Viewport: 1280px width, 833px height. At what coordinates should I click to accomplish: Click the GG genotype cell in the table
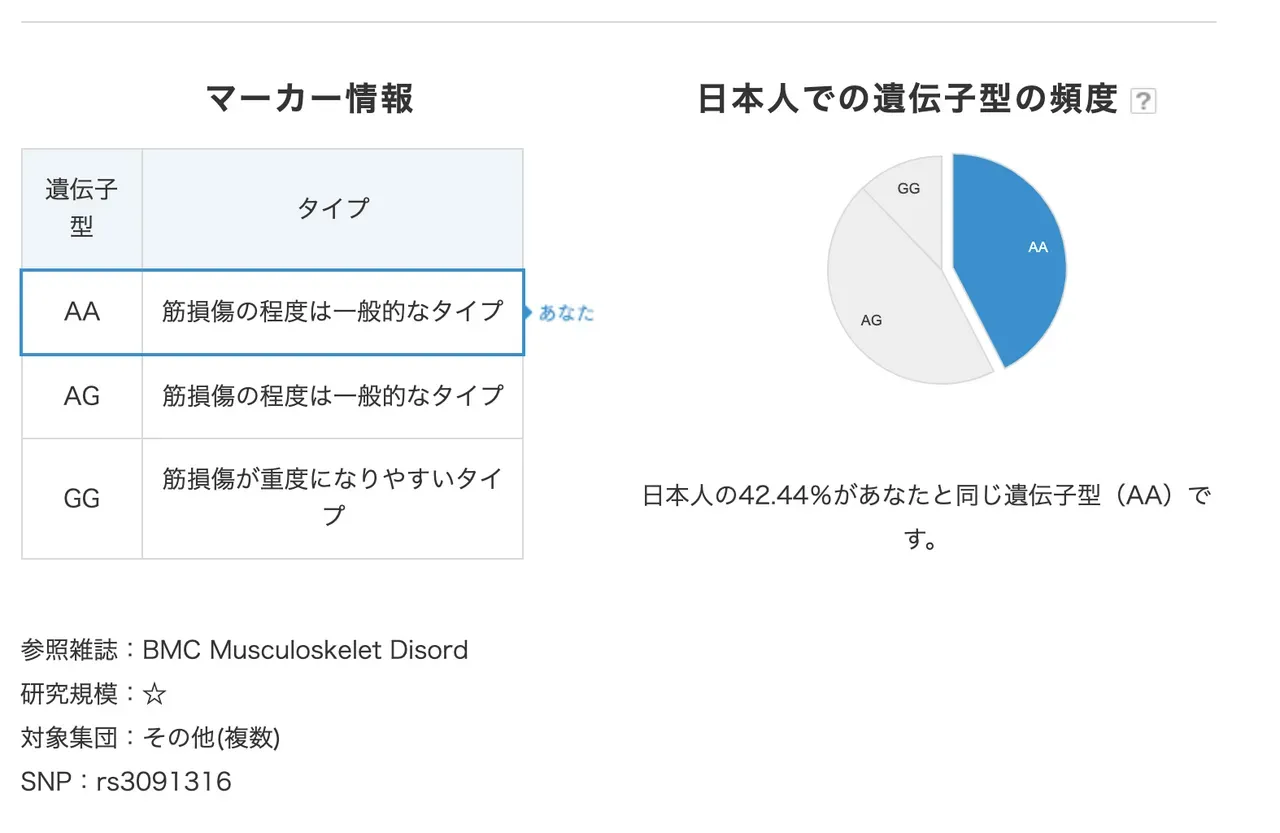[82, 498]
